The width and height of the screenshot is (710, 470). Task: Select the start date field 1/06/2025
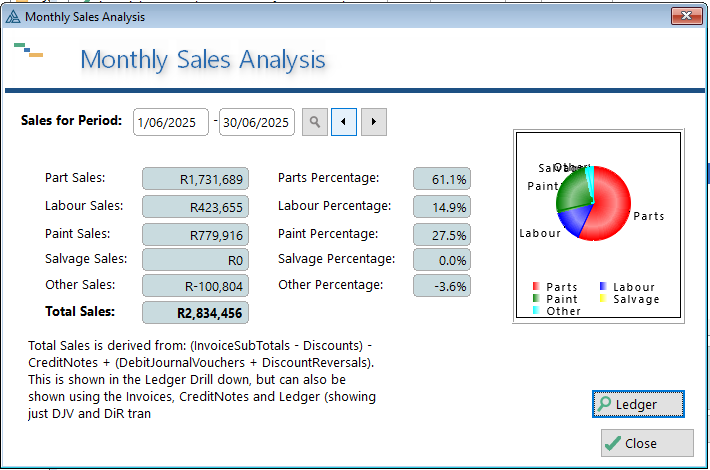point(171,122)
